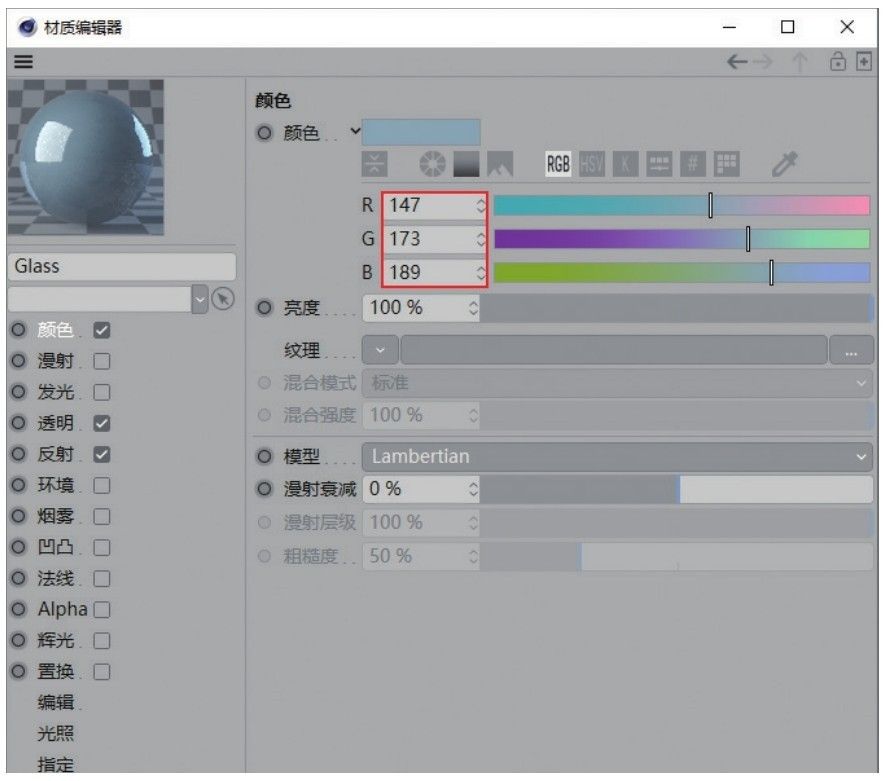Select the 颜色 channel in the list
The image size is (884, 781).
click(55, 330)
